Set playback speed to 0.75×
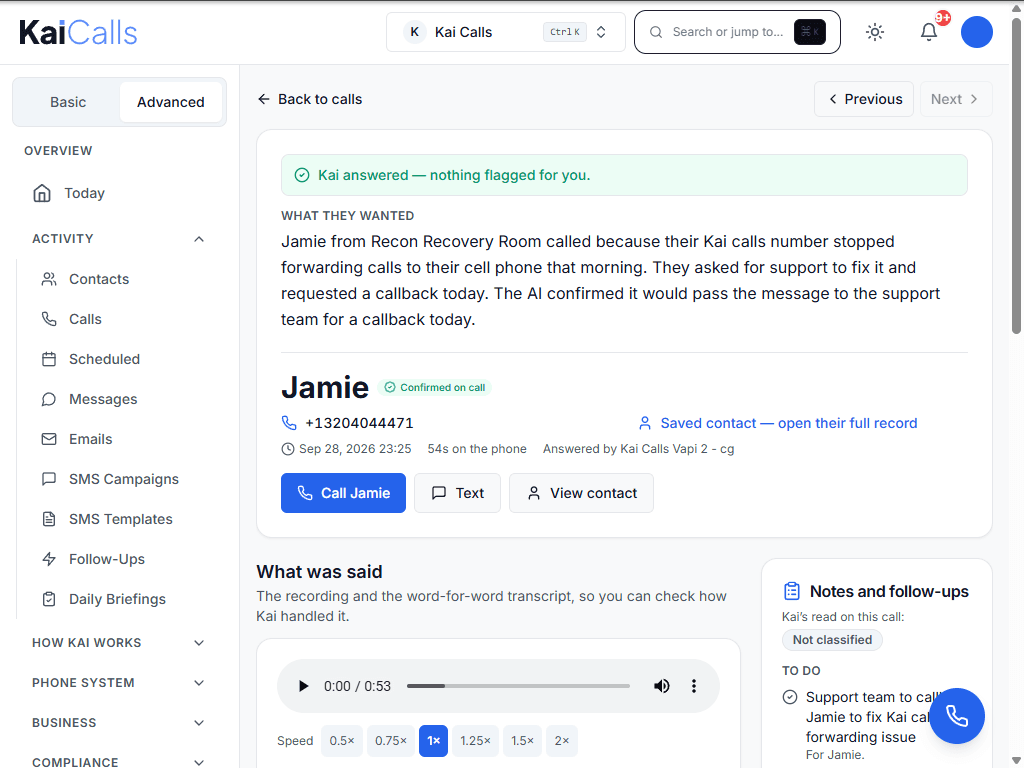The width and height of the screenshot is (1024, 768). point(391,741)
